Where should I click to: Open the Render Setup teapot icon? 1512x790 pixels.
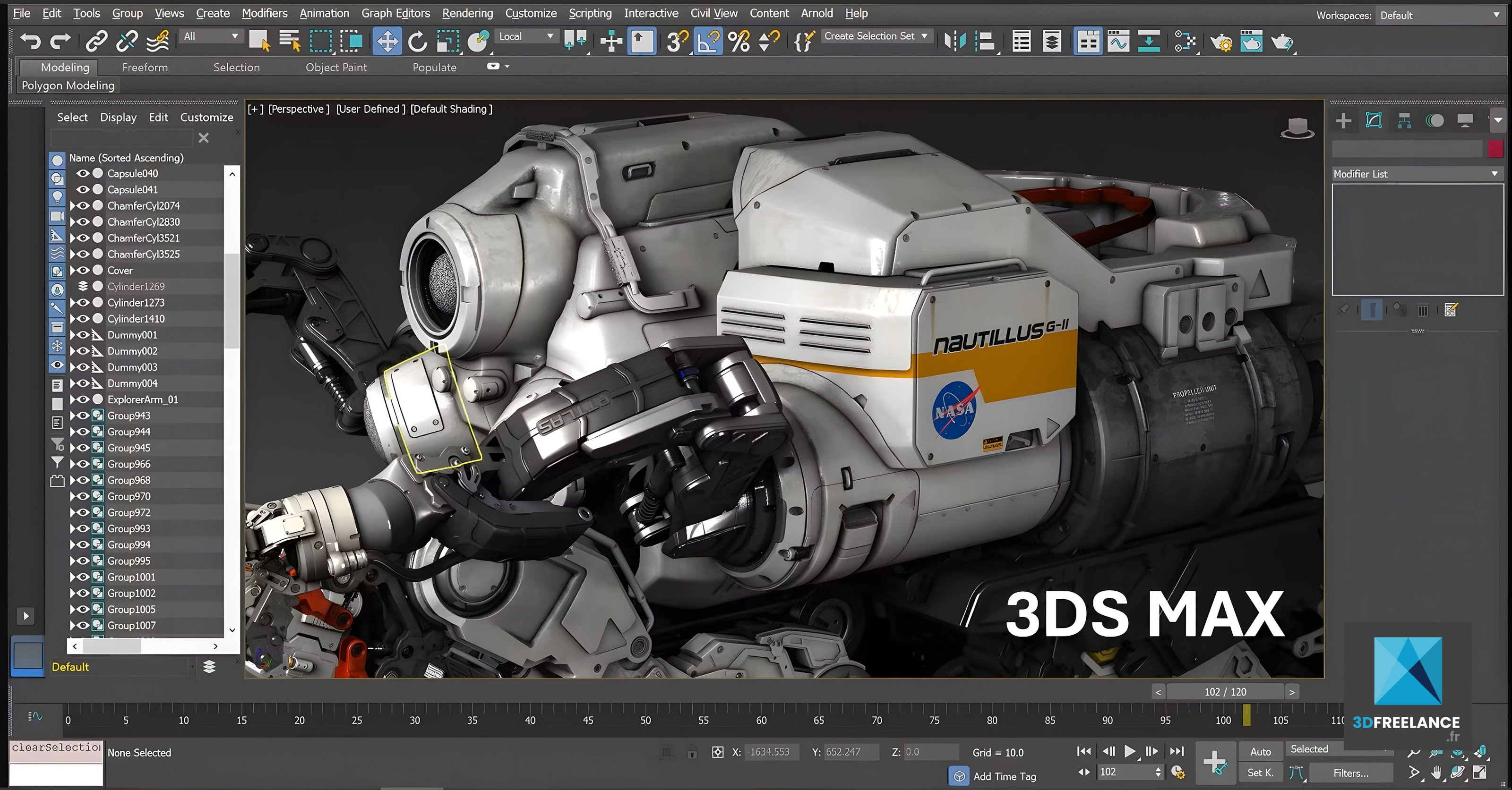1221,42
